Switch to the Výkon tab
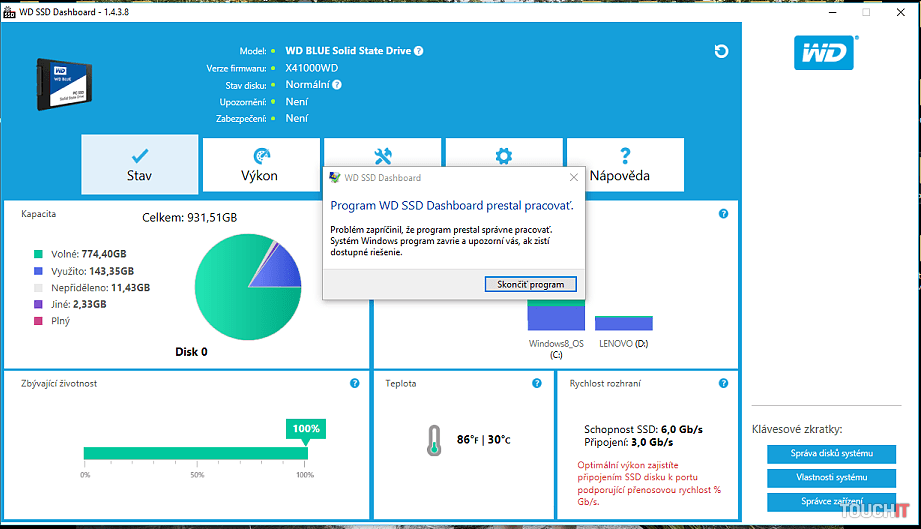Screen dimensions: 921x529 [x=260, y=165]
